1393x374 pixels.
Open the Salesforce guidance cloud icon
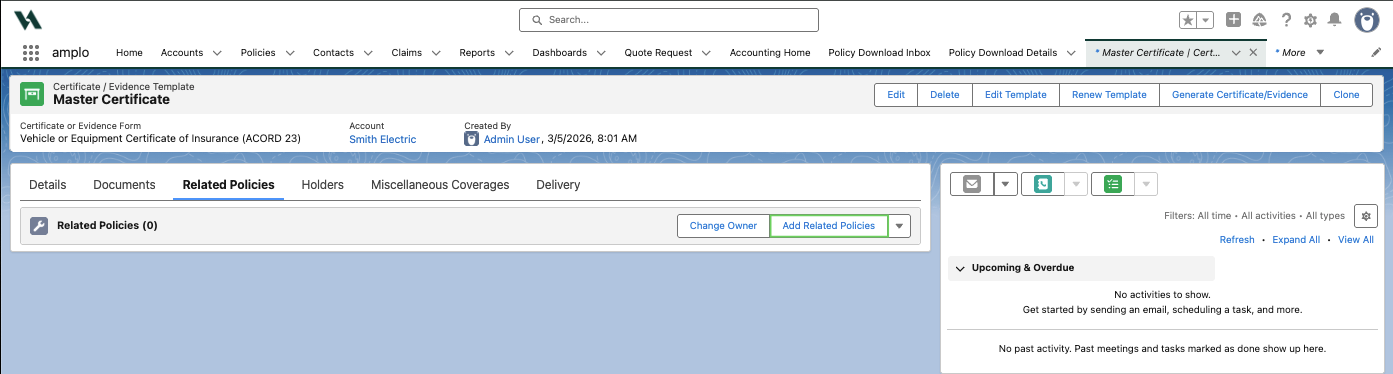pyautogui.click(x=1260, y=20)
